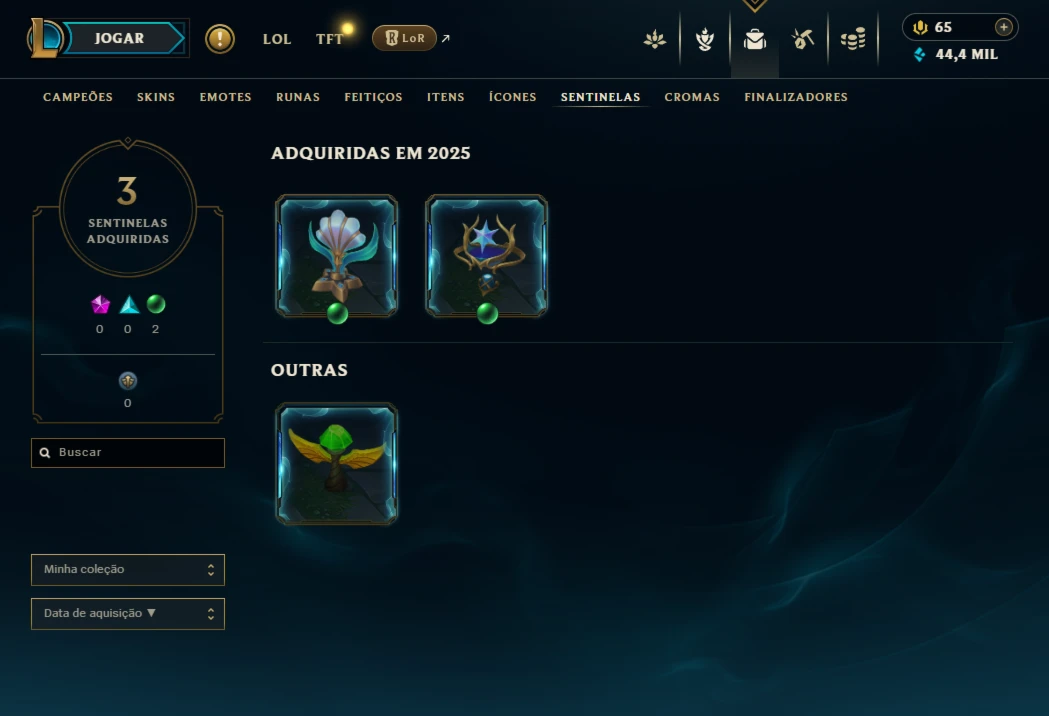Switch to the Skins tab
Screen dimensions: 1049x716
[x=156, y=97]
